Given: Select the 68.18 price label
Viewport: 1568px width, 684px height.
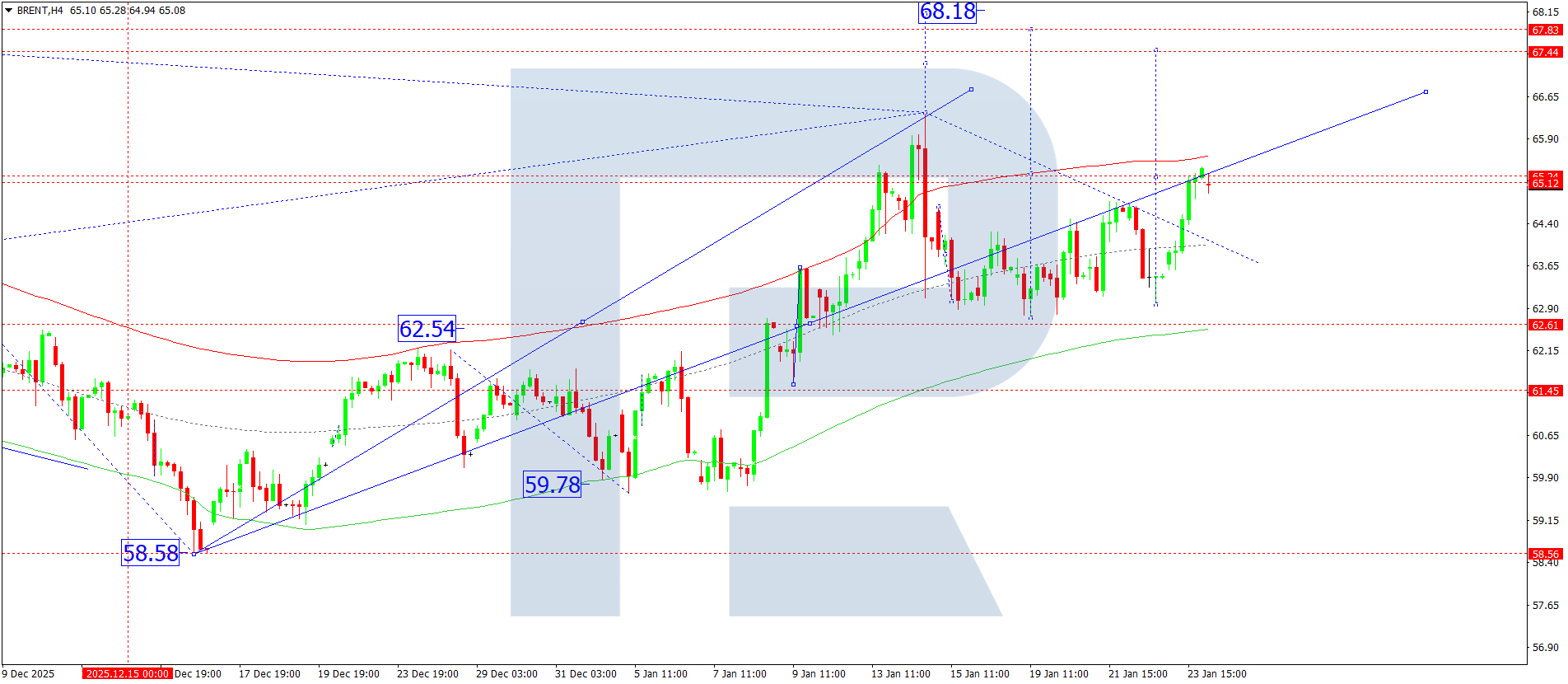Looking at the screenshot, I should 947,12.
